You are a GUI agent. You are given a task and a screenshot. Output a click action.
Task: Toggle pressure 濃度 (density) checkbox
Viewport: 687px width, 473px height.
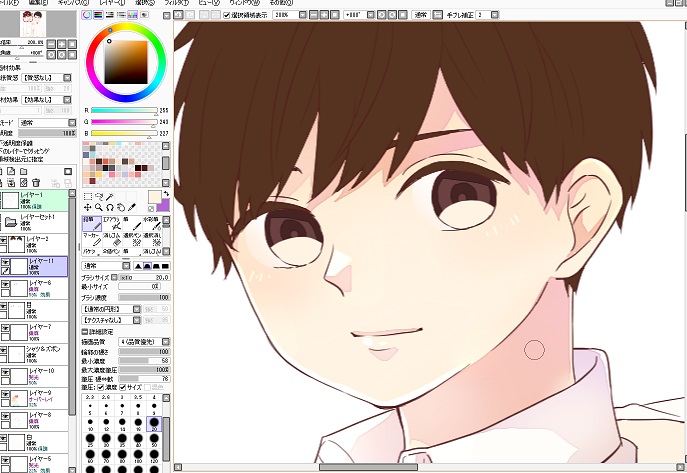[x=100, y=388]
